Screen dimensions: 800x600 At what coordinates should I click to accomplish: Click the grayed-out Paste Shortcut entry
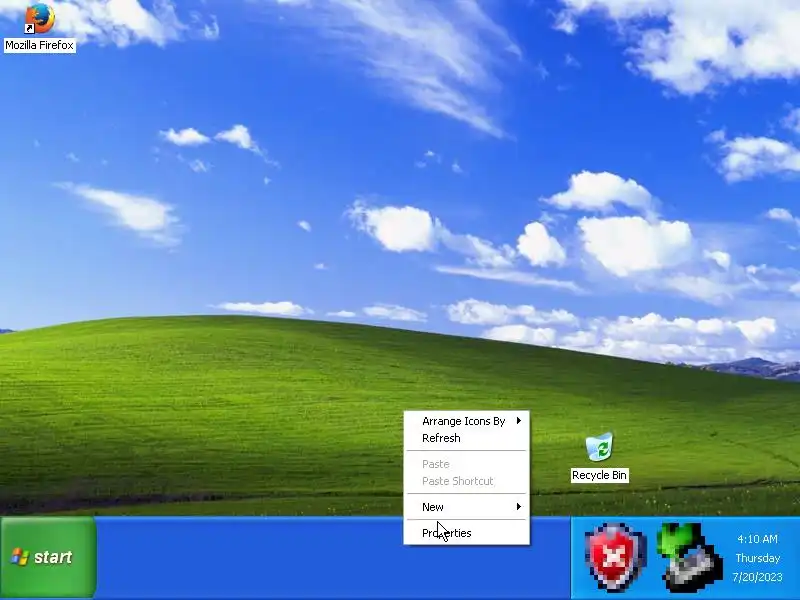466,481
